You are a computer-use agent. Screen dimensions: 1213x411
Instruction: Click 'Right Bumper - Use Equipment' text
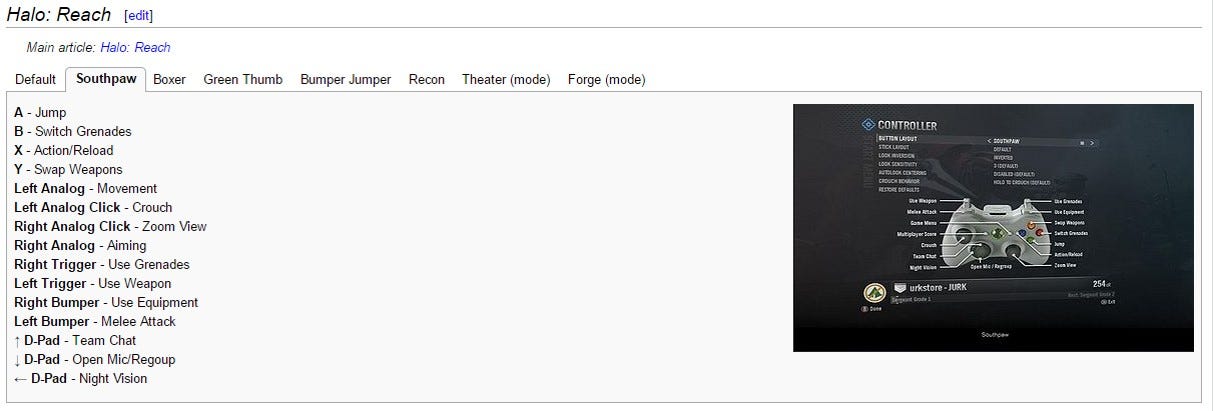pyautogui.click(x=106, y=303)
